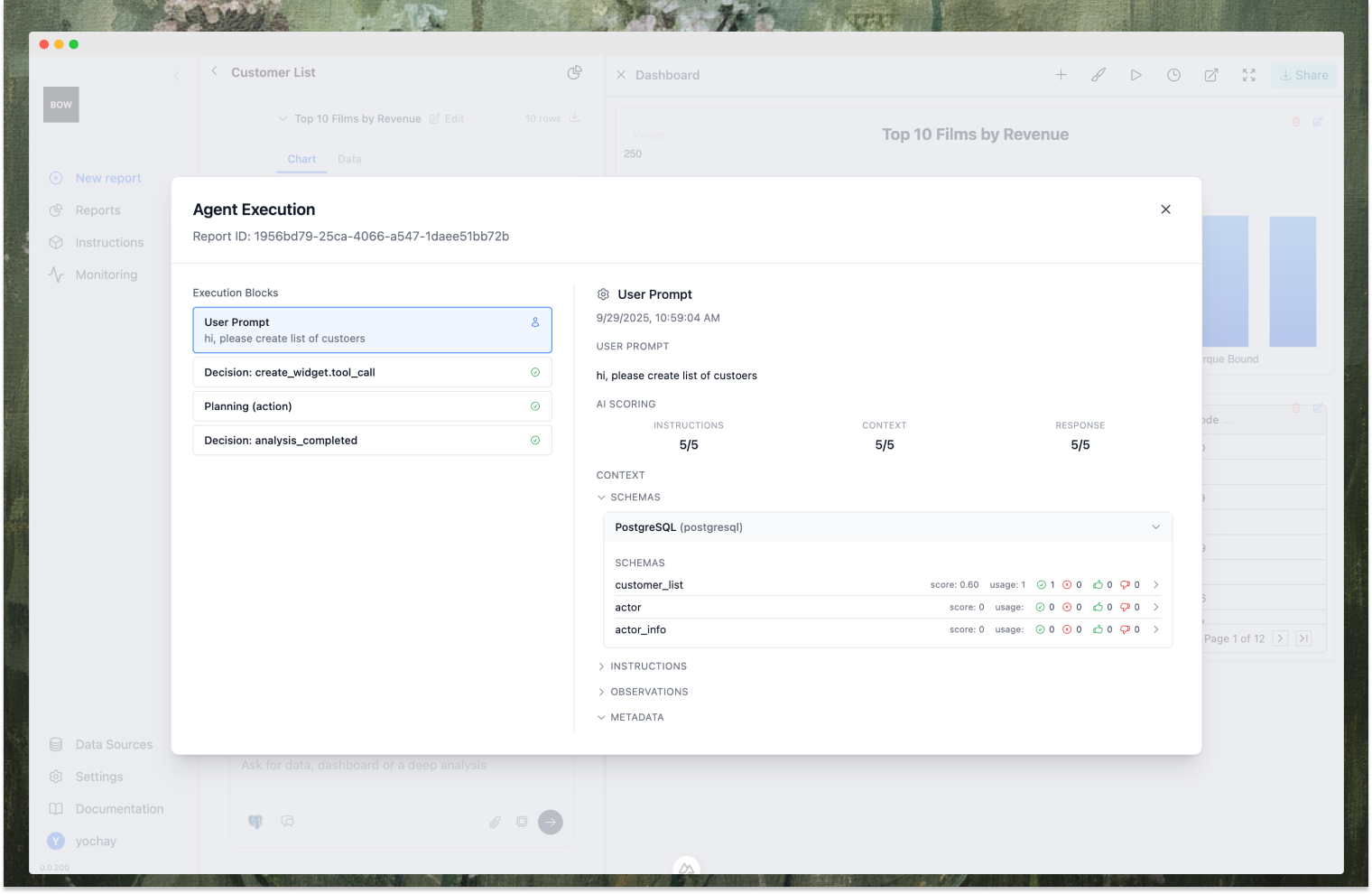
Task: Select the Chart tab
Action: tap(301, 159)
